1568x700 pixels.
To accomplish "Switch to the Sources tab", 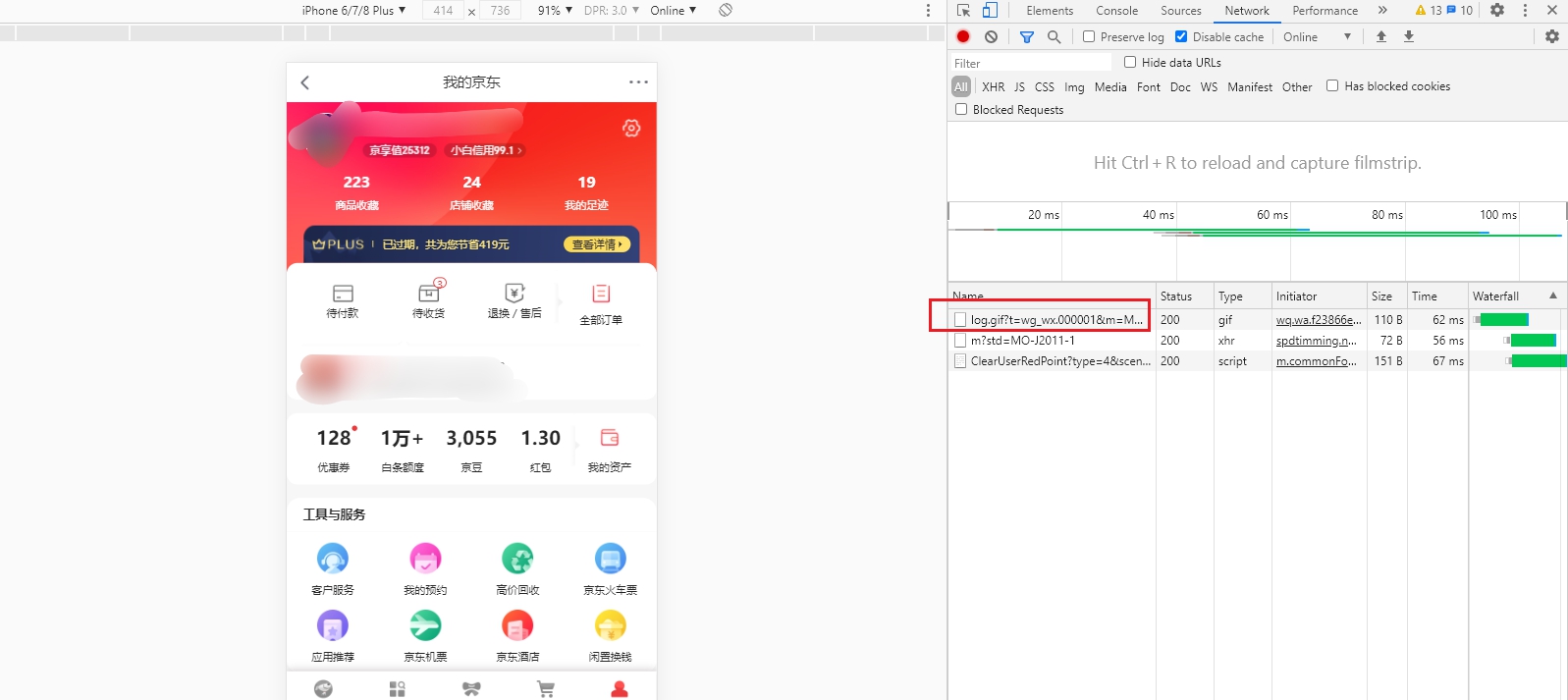I will pyautogui.click(x=1180, y=10).
